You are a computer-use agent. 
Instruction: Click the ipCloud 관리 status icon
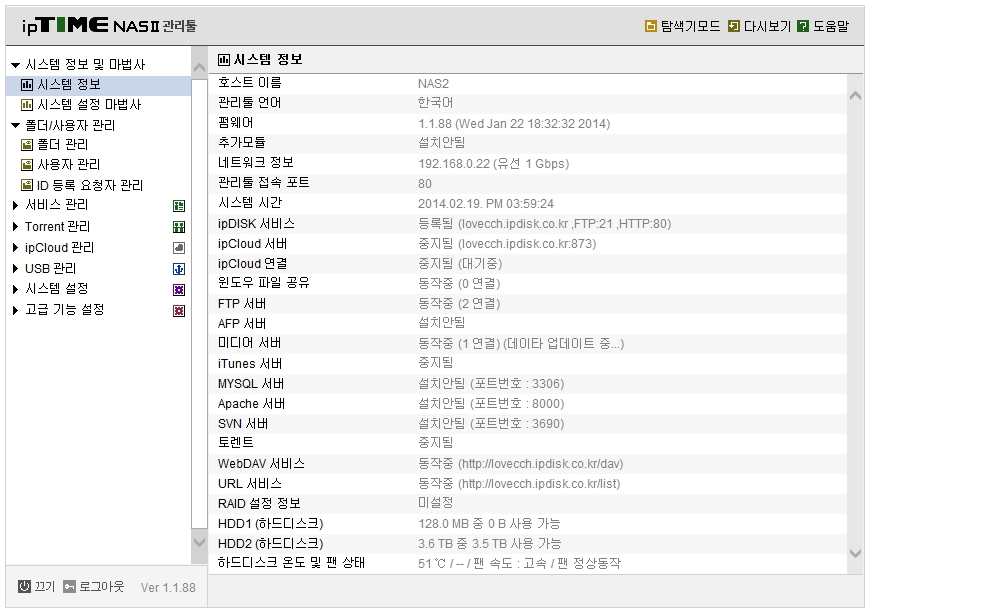click(x=179, y=248)
